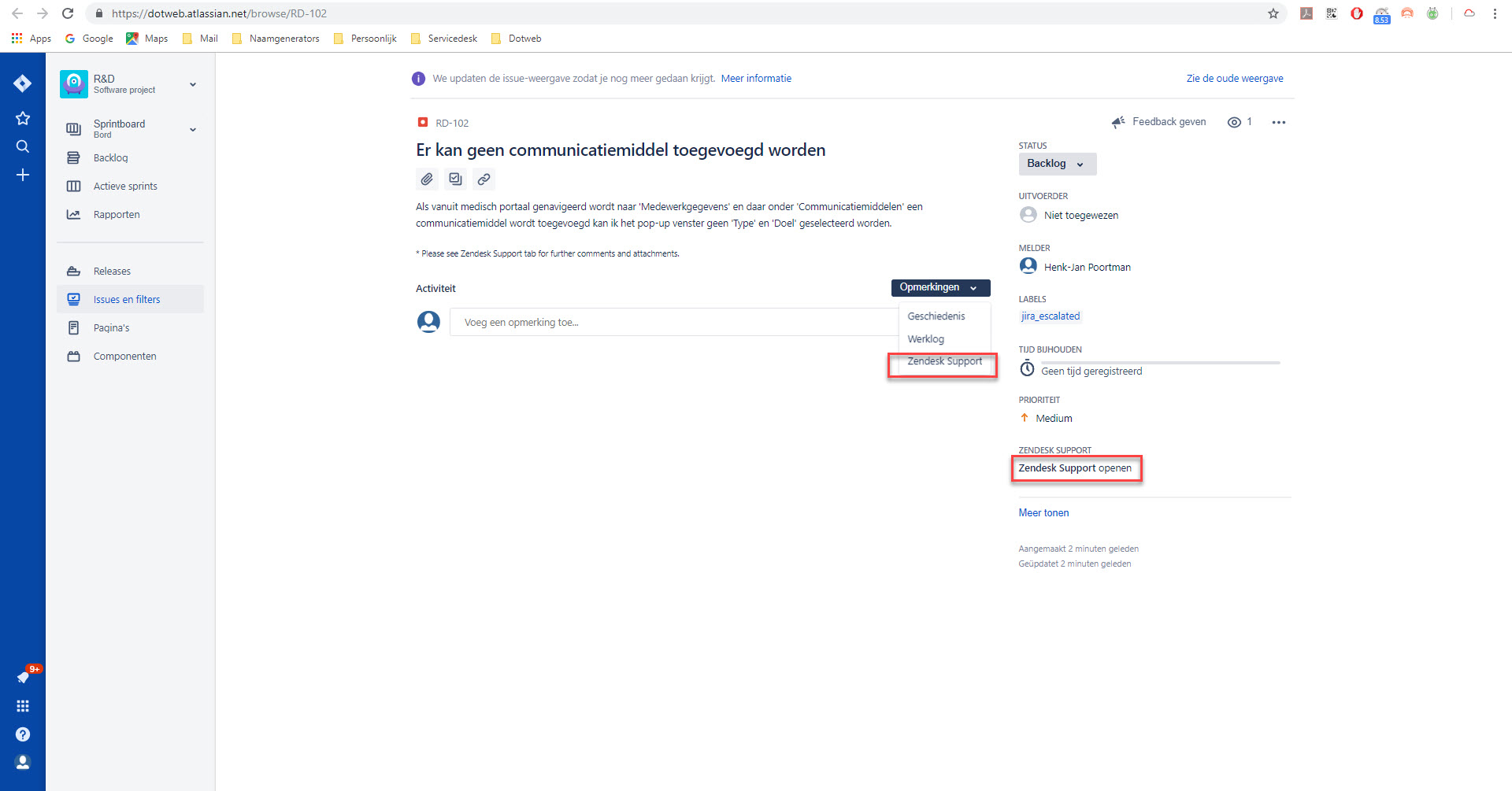The width and height of the screenshot is (1512, 791).
Task: Open Releases in the sidebar
Action: (x=131, y=272)
